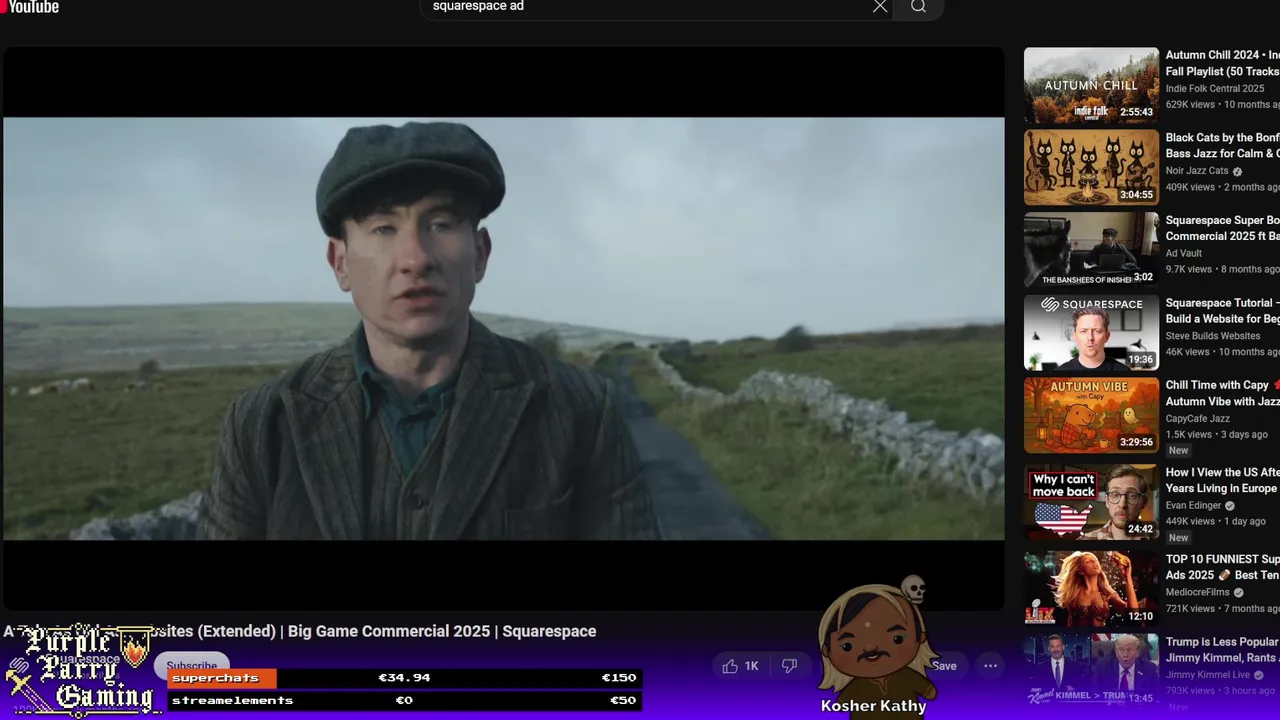
Task: Click the €150 superchats goal amount
Action: [618, 678]
